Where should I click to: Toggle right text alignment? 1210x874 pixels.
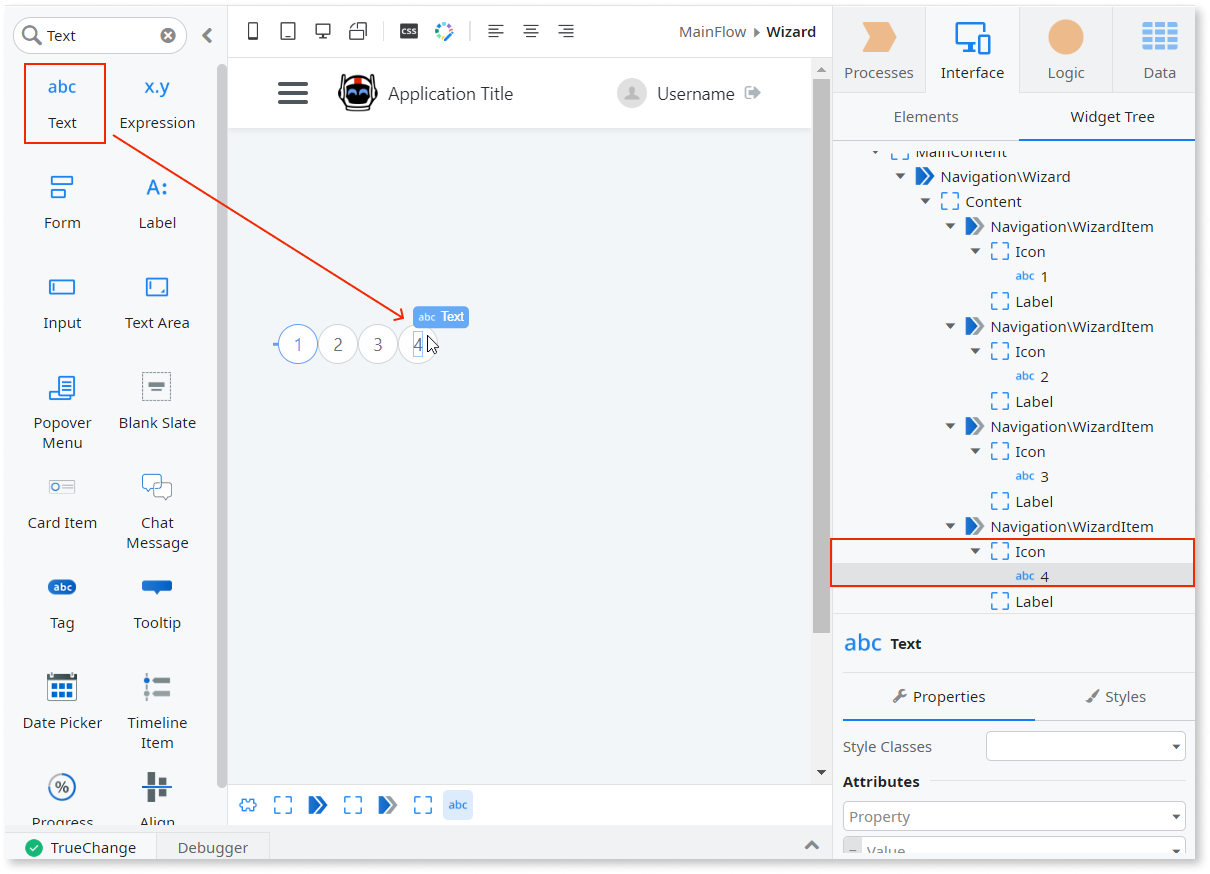(x=566, y=31)
